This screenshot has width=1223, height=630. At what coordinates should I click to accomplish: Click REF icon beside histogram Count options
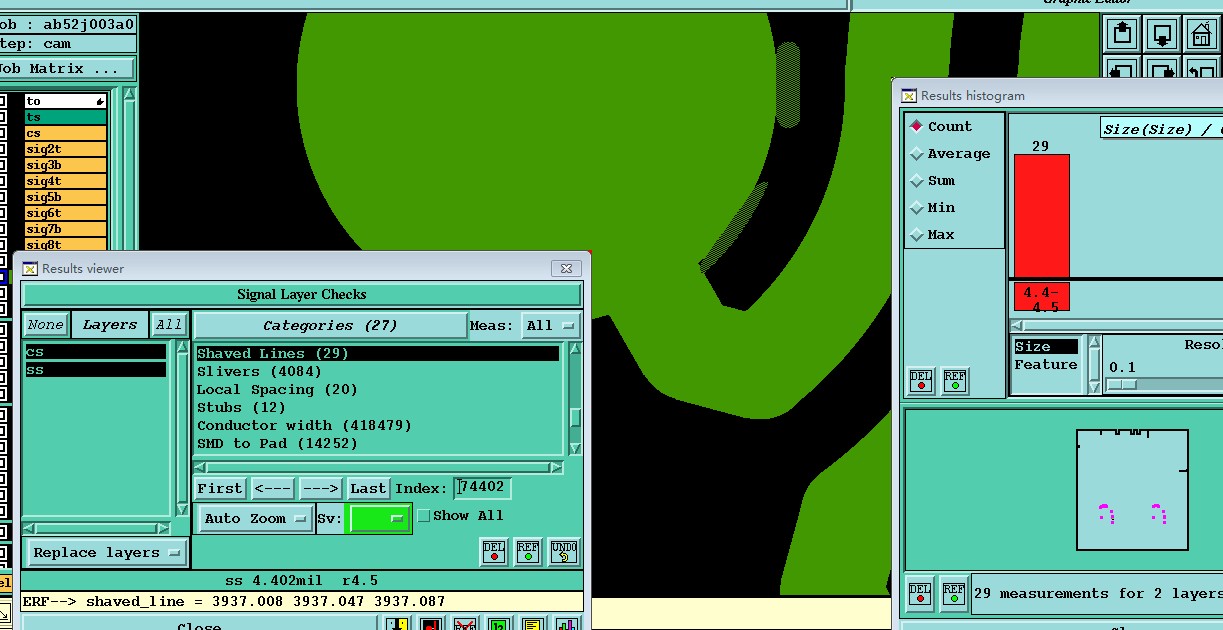click(955, 381)
